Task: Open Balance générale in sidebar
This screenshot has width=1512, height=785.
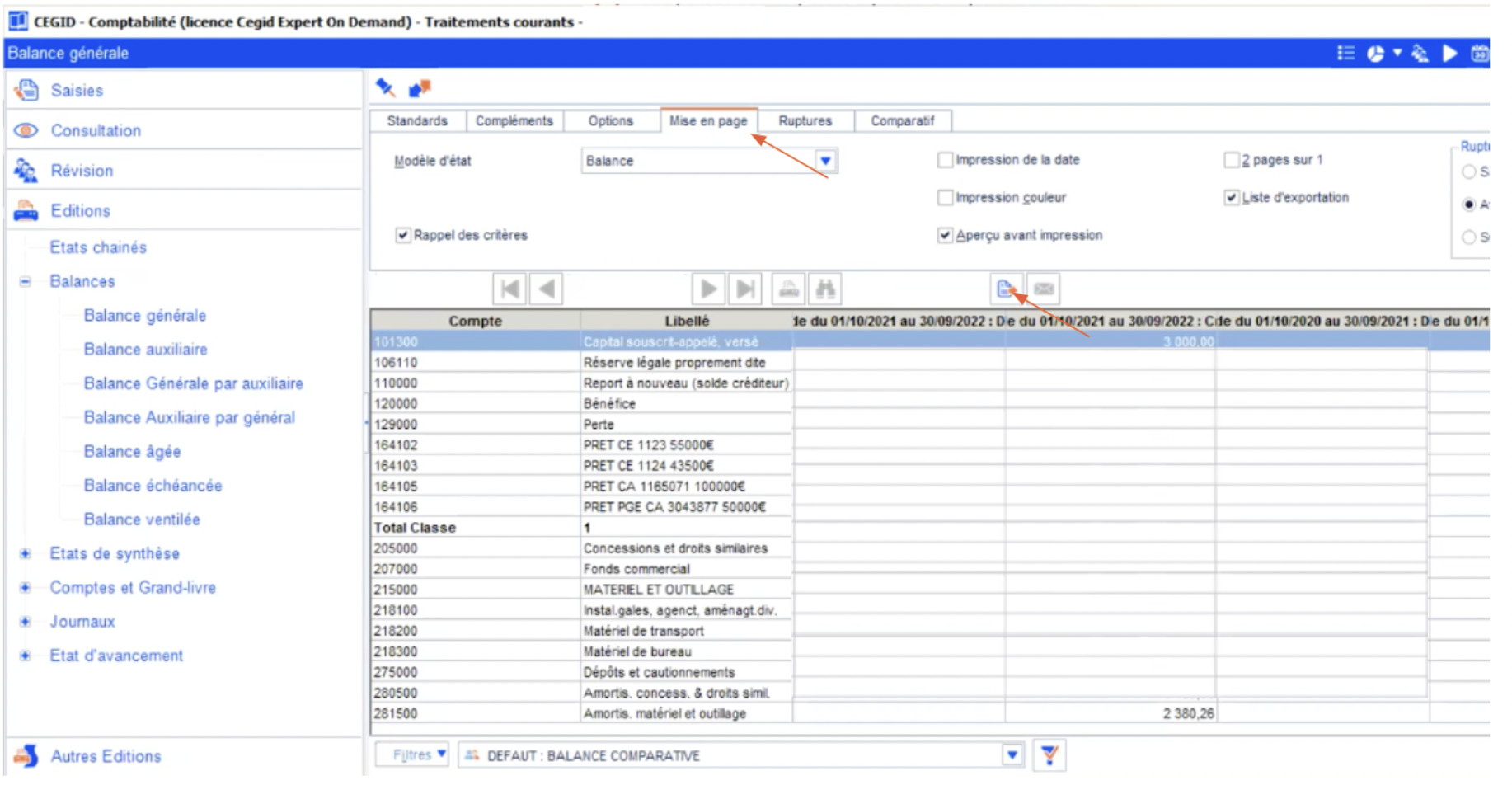Action: [145, 316]
